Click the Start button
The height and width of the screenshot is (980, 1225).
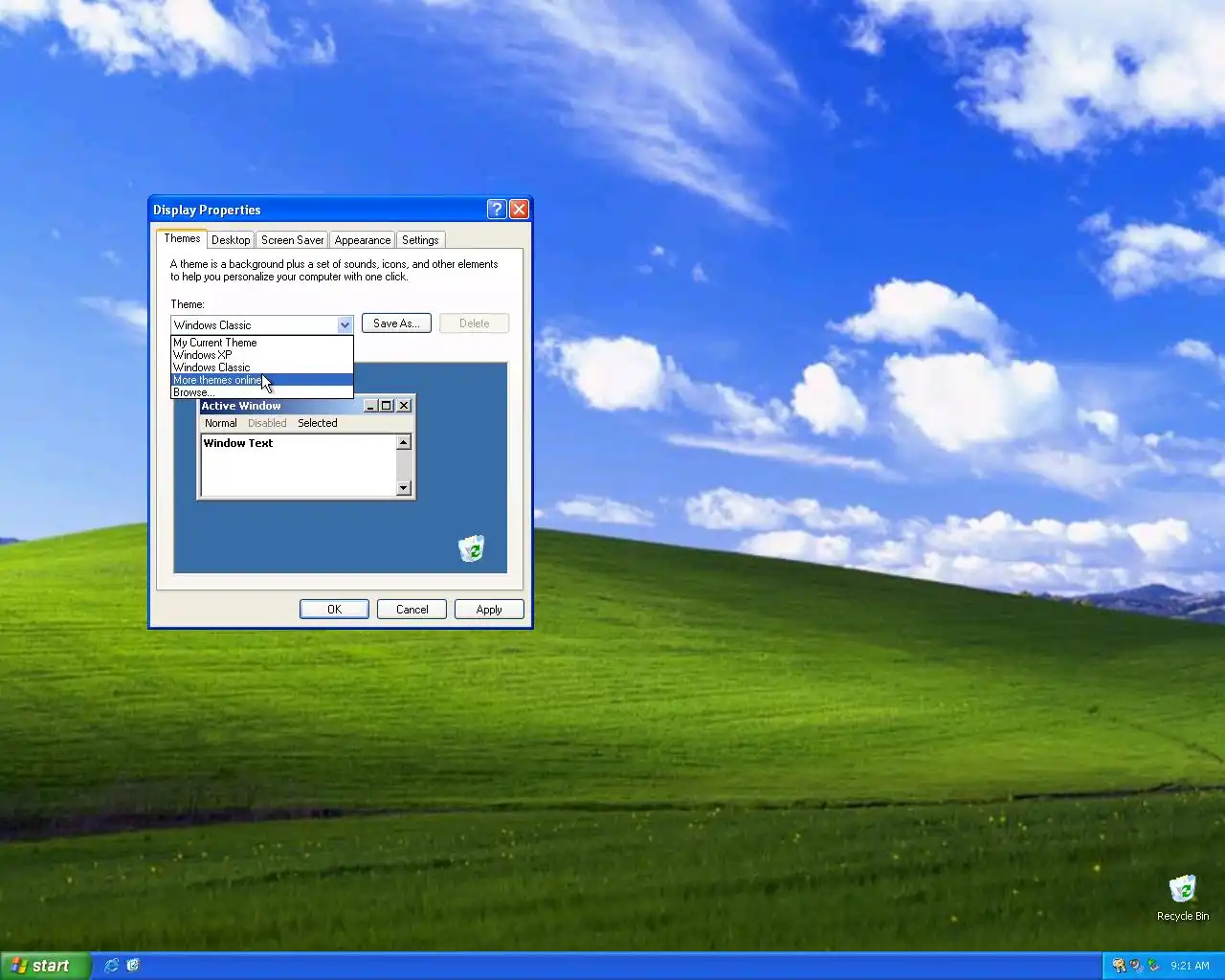point(45,966)
